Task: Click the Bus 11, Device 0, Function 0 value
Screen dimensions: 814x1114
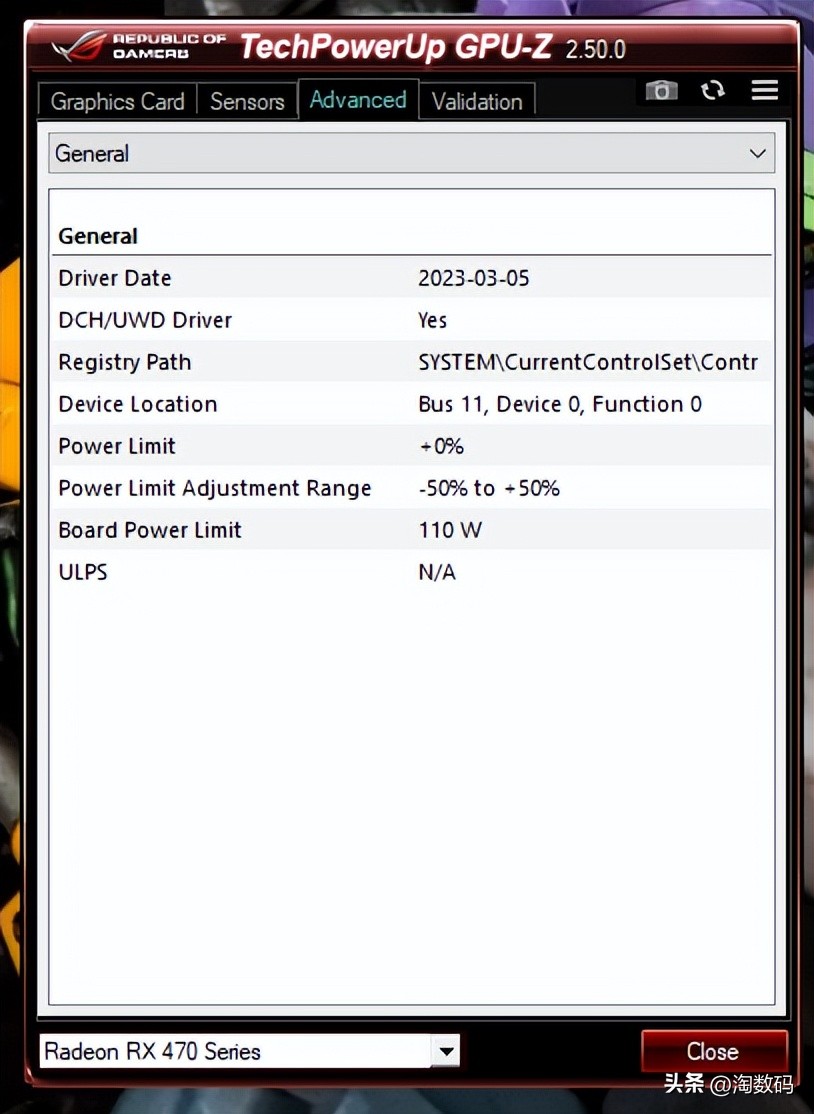Action: tap(560, 404)
